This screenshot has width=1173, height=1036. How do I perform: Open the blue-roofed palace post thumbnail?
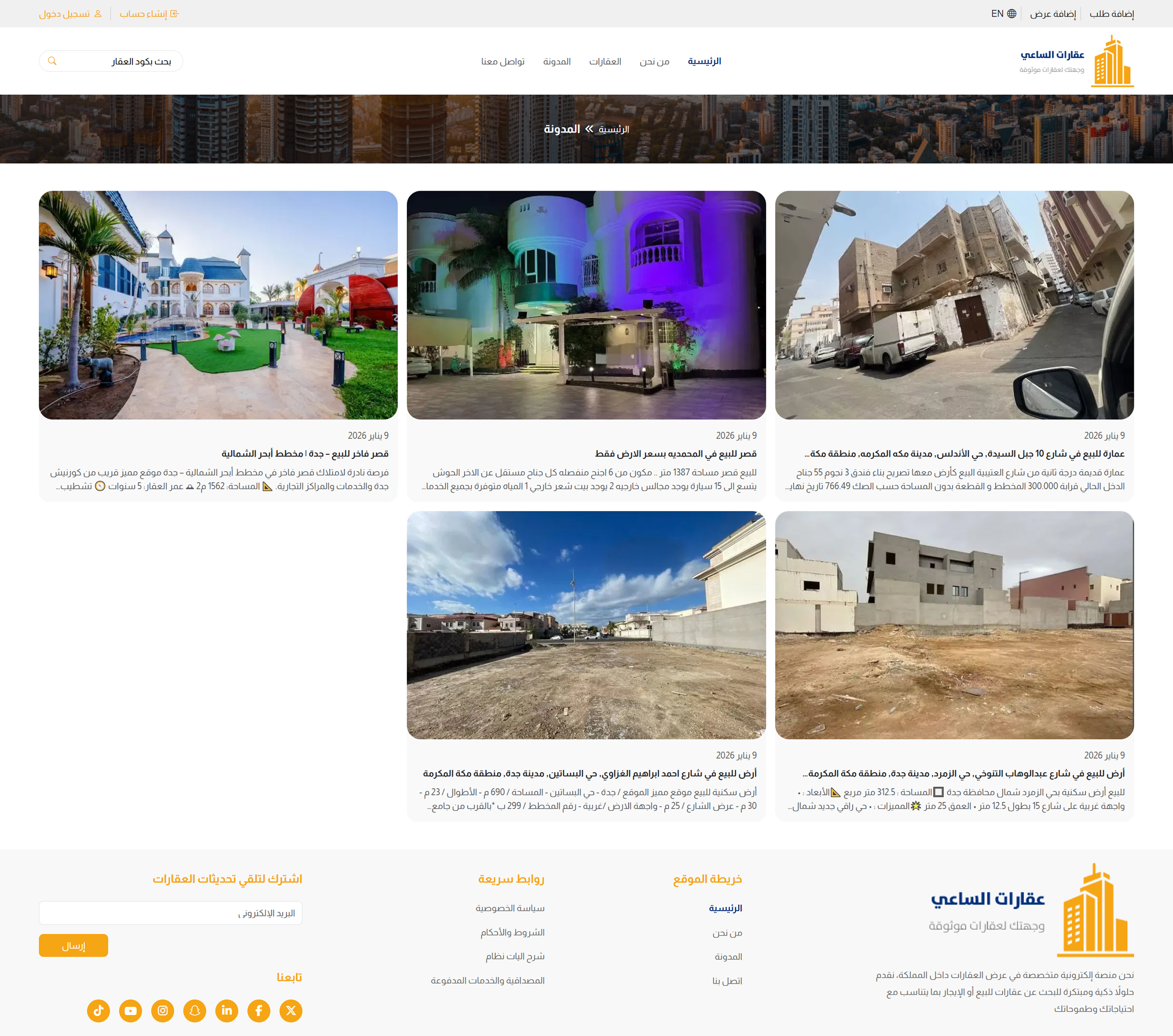218,305
